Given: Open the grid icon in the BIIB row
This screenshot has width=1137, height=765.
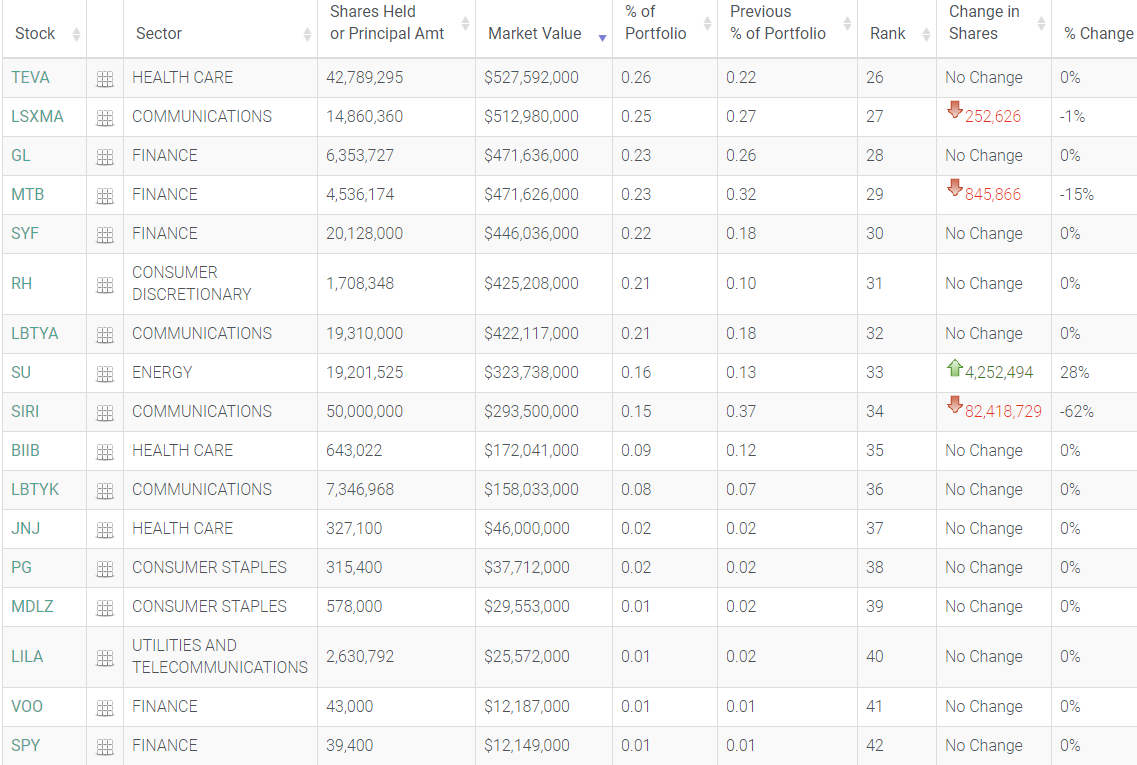Looking at the screenshot, I should pos(105,452).
